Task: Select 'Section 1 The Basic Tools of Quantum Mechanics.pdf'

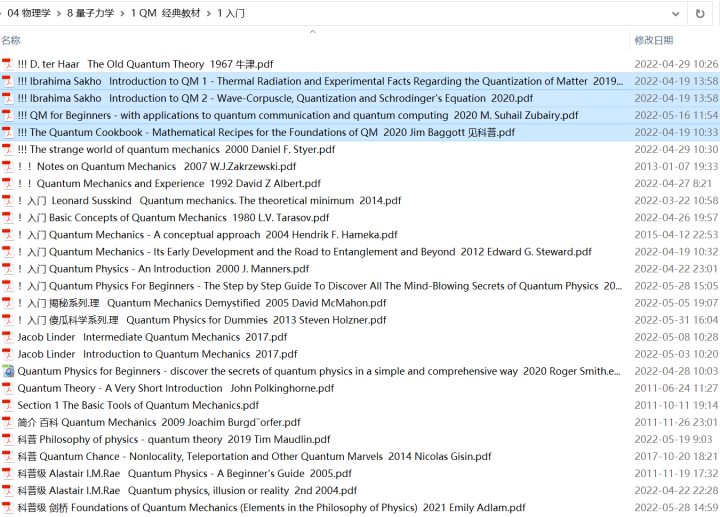Action: click(x=138, y=405)
